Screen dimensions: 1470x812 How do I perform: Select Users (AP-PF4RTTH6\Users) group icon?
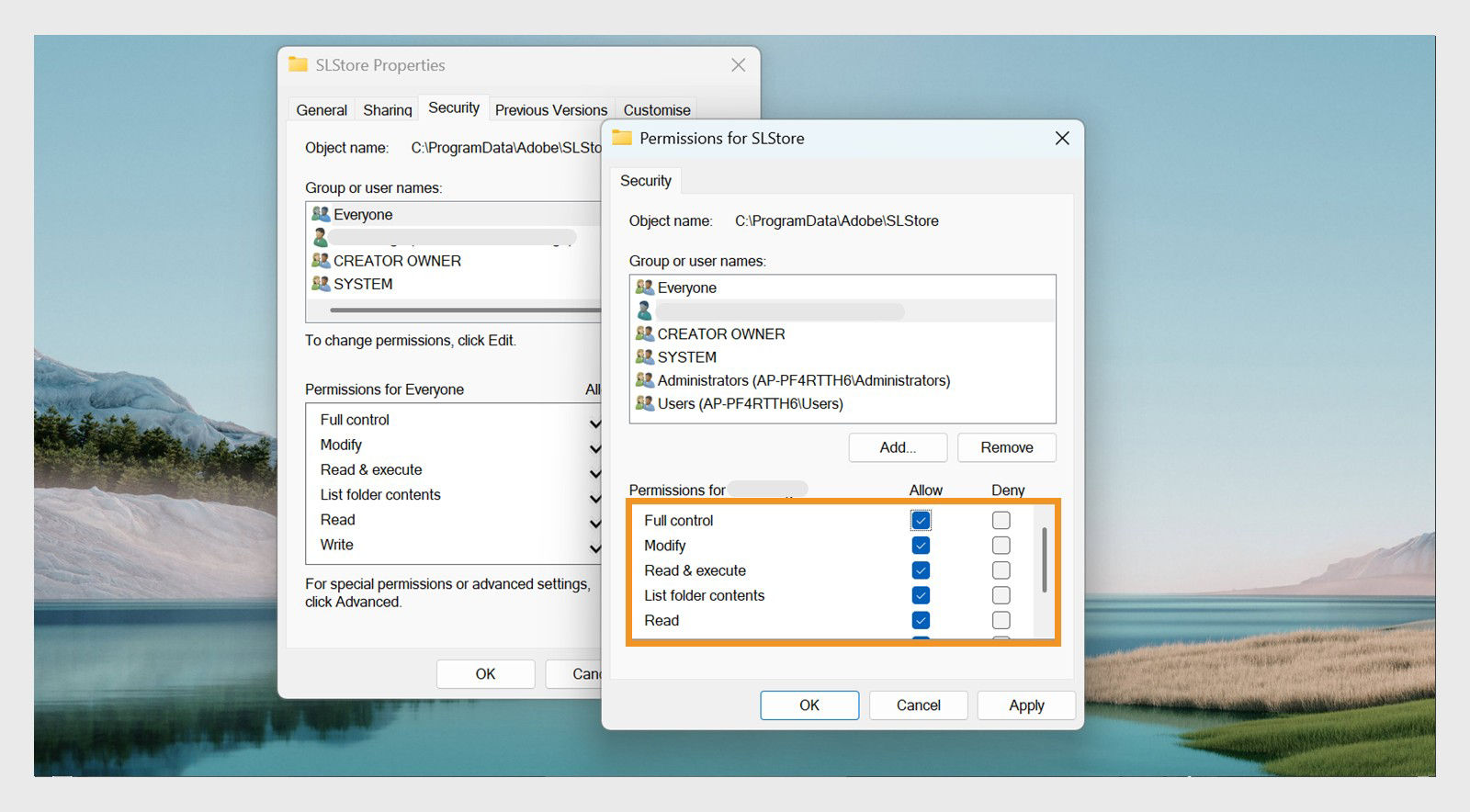[645, 402]
